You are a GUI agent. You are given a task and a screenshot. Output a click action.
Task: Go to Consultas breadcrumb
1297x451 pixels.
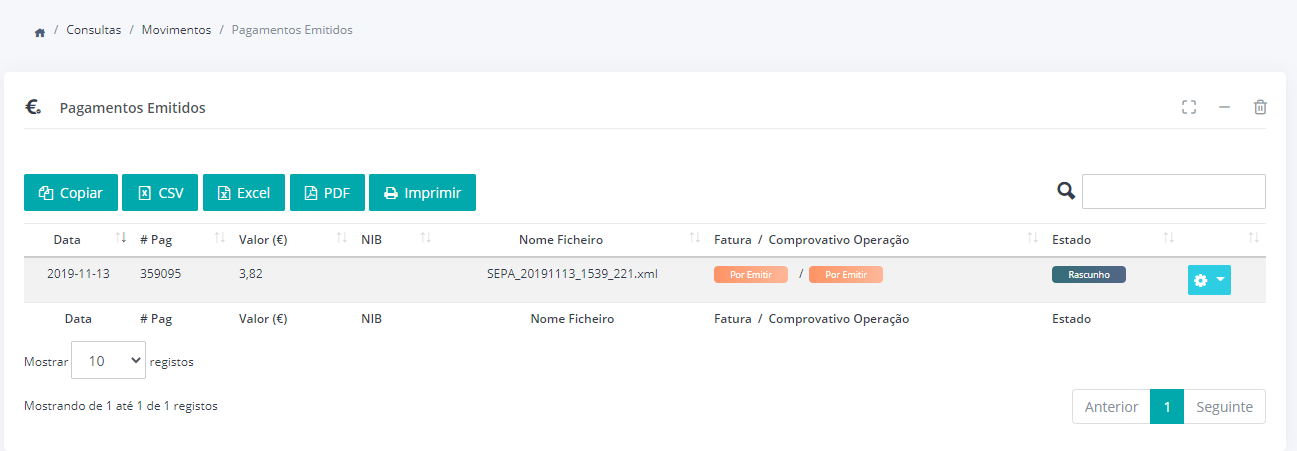(x=93, y=30)
